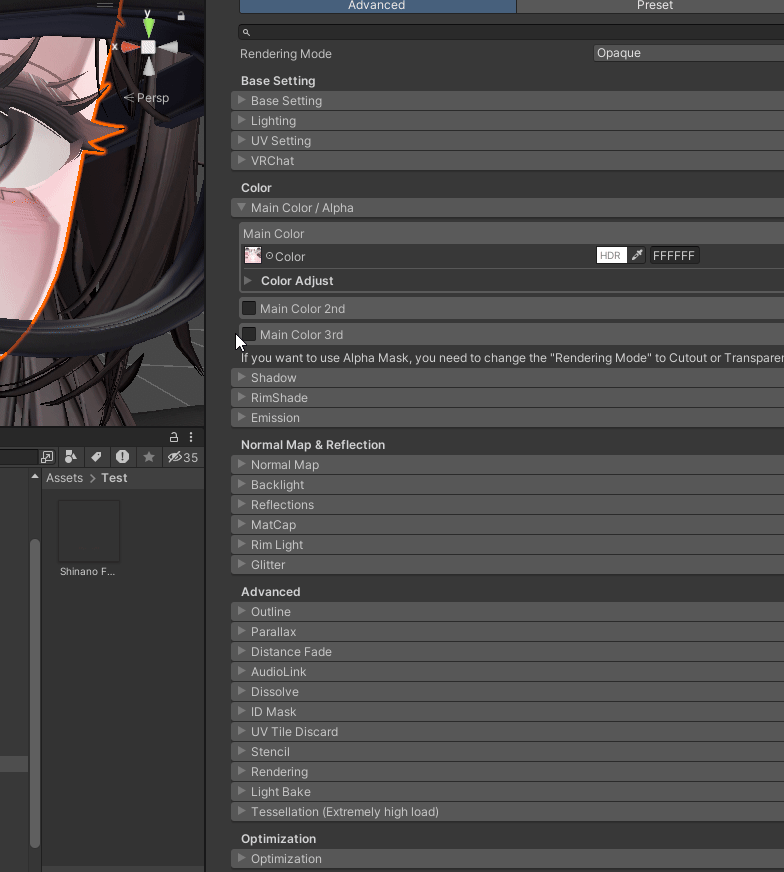
Task: Click the search by label tag icon
Action: click(x=96, y=457)
